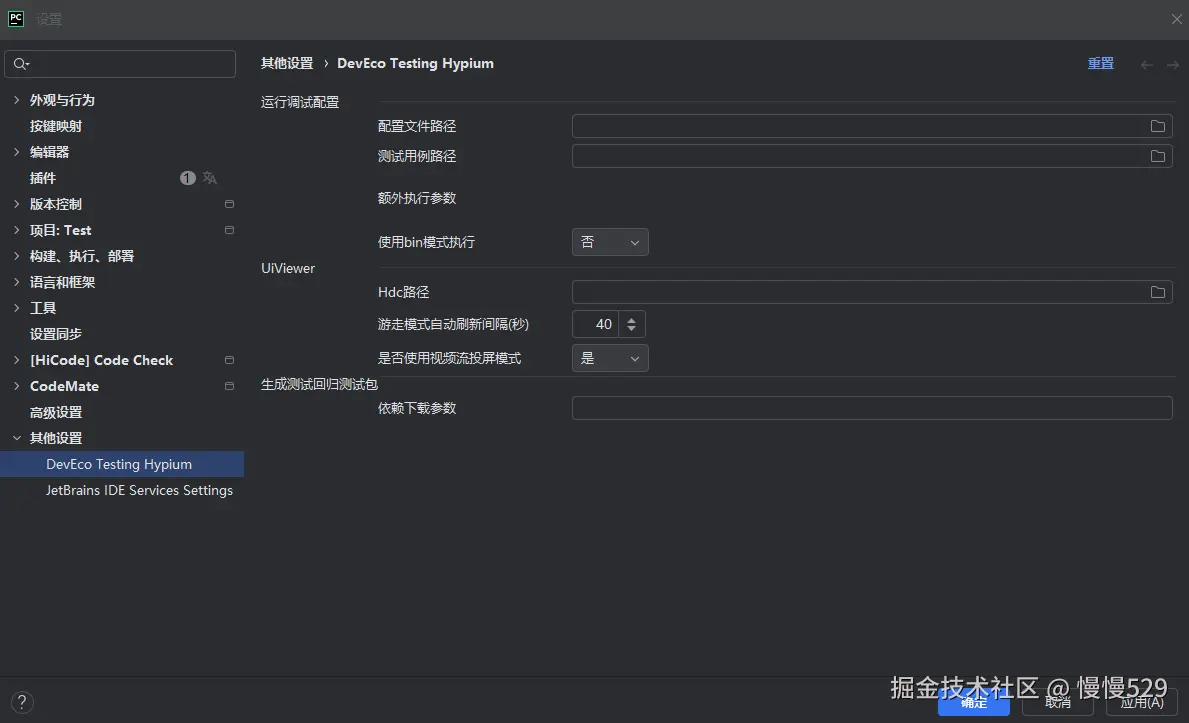The height and width of the screenshot is (723, 1189).
Task: Click the plugin translation icon beside 插件
Action: click(210, 178)
